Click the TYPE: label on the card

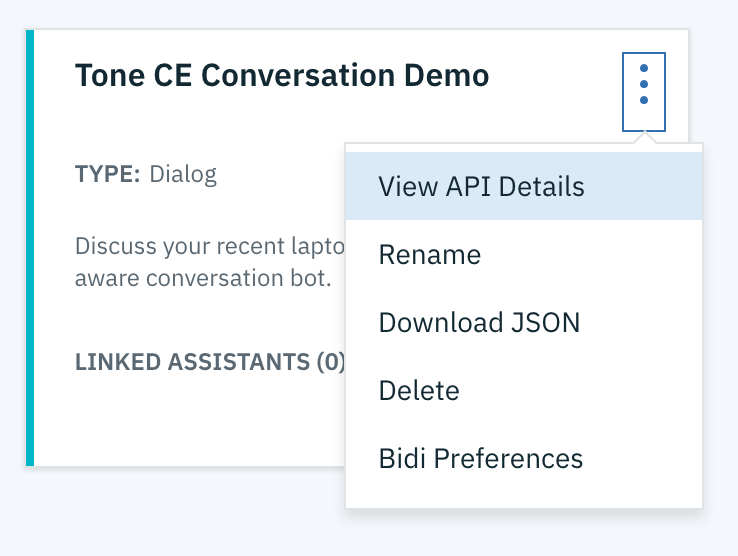click(x=108, y=175)
